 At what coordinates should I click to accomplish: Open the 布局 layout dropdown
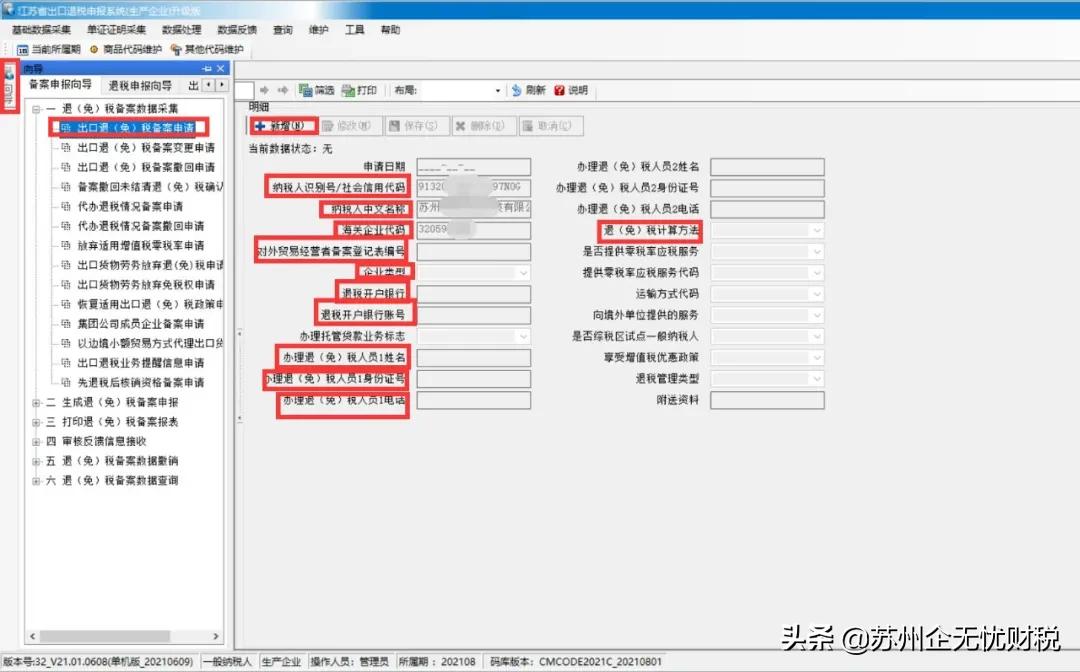click(x=497, y=90)
